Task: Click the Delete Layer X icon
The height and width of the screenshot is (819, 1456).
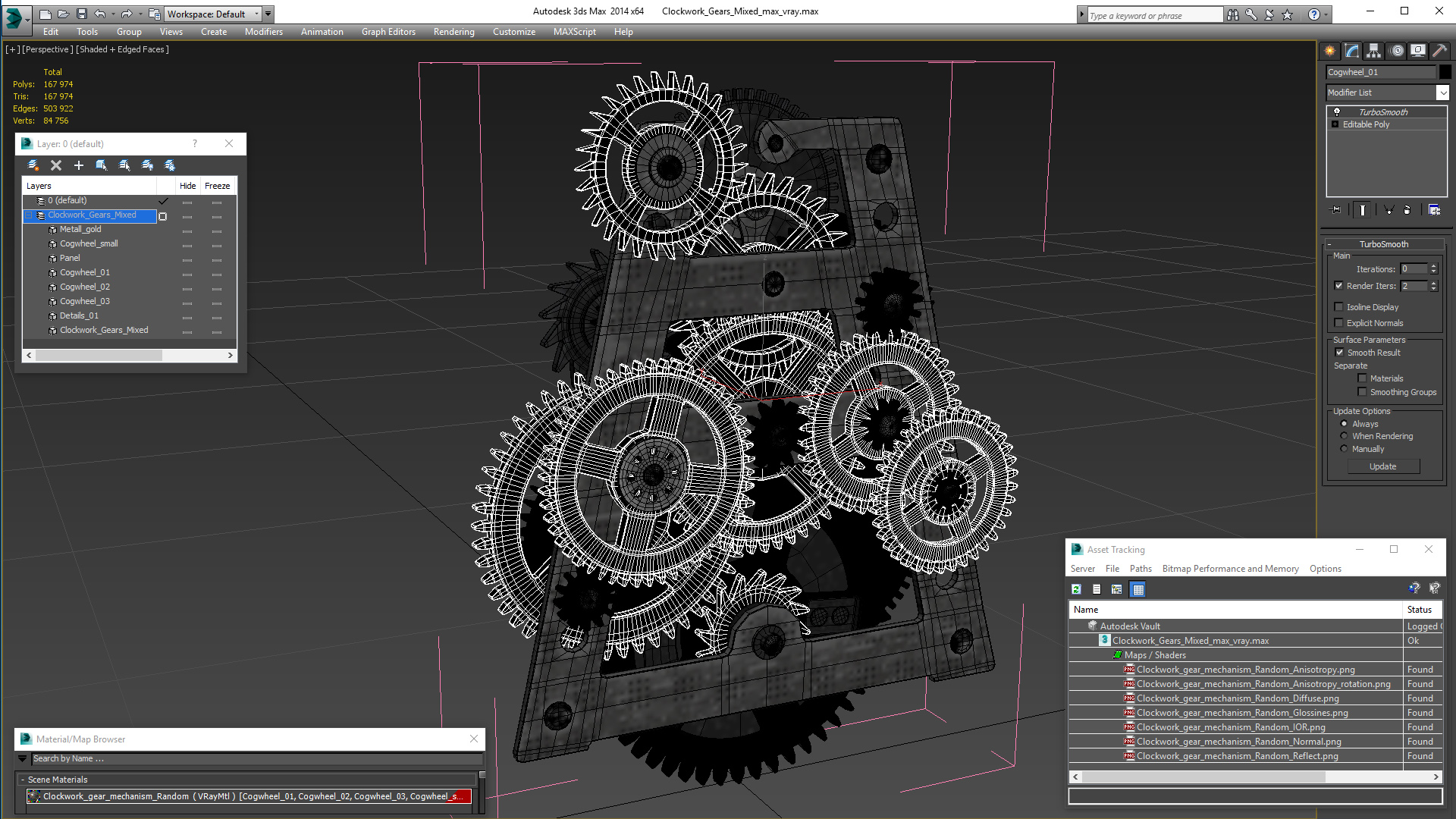Action: (x=55, y=165)
